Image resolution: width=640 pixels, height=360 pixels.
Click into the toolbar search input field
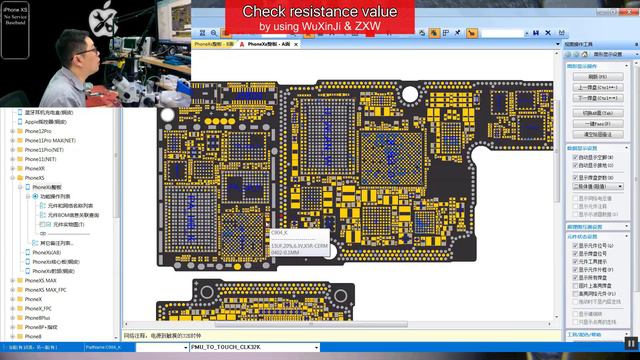[x=502, y=33]
